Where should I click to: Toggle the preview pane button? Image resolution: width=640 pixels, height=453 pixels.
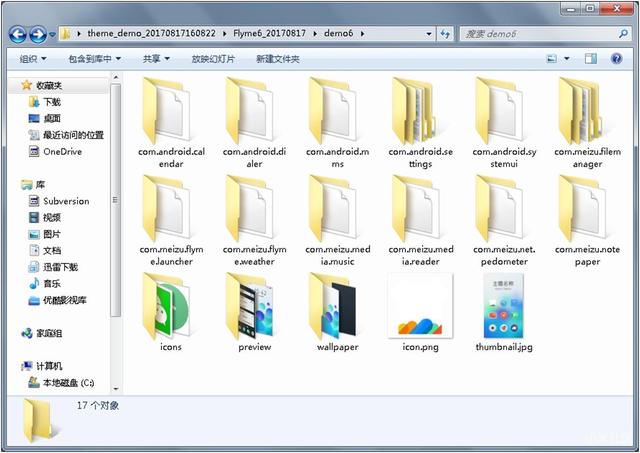click(591, 59)
